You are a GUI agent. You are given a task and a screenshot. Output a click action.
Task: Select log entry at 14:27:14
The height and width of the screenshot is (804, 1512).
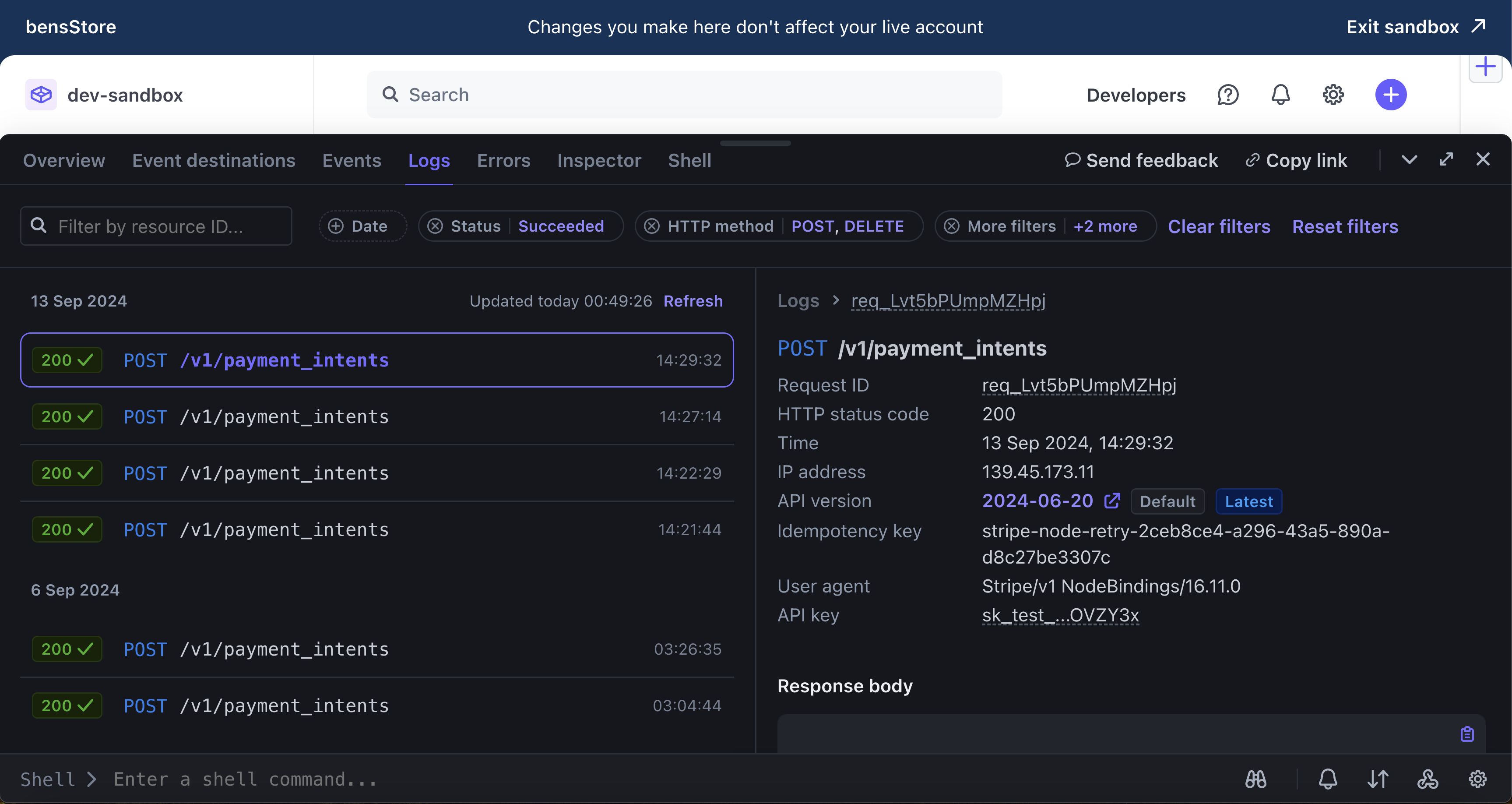coord(377,416)
